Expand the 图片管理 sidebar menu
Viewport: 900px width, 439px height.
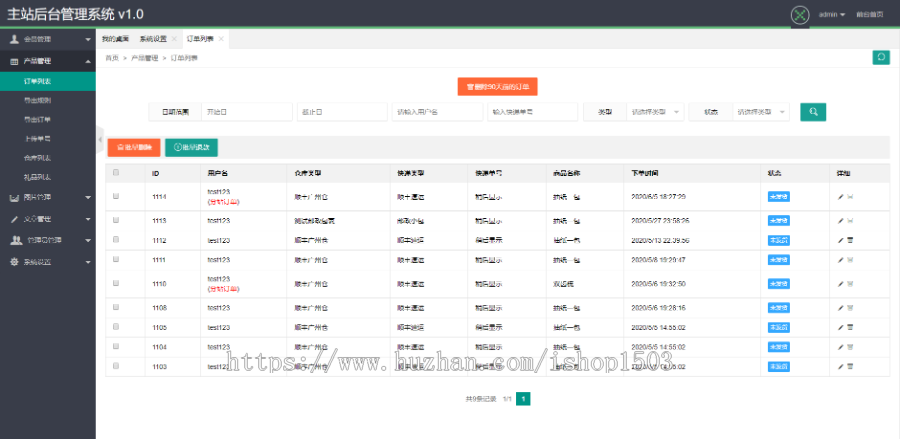coord(48,197)
